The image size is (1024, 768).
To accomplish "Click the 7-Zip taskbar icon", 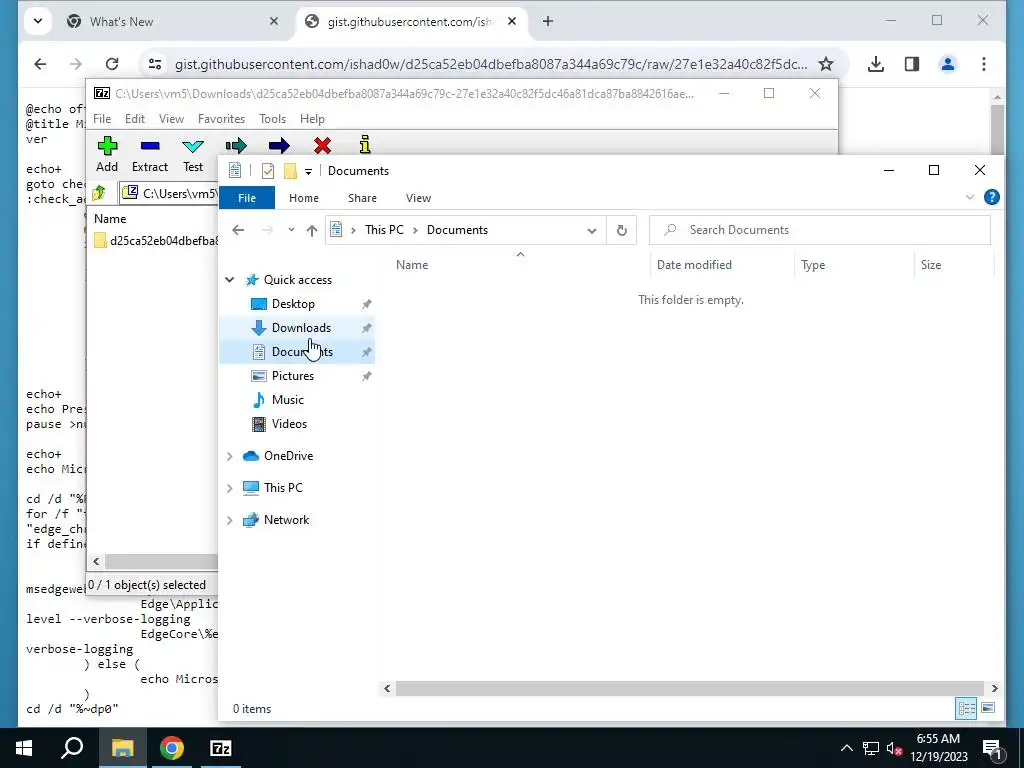I will pyautogui.click(x=221, y=748).
